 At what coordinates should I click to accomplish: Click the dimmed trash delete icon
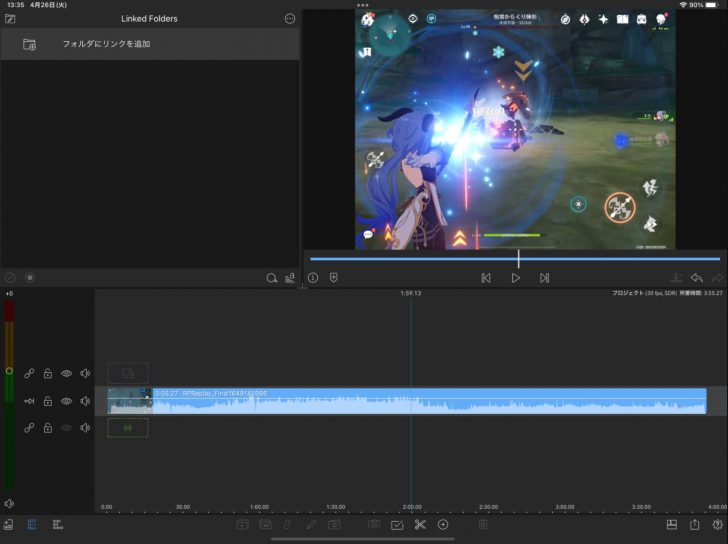[483, 525]
